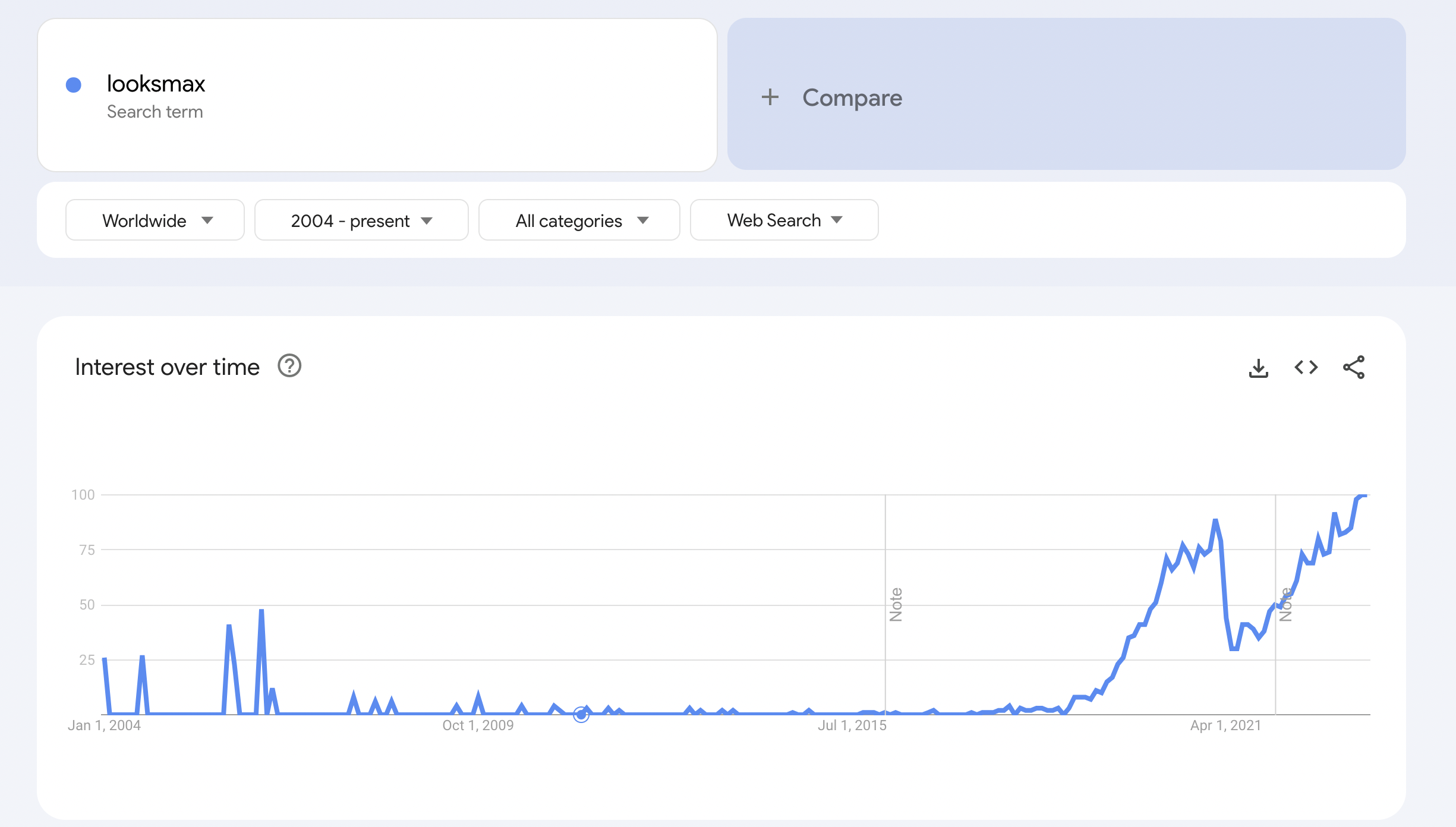Click the Apr 1, 2021 axis label
This screenshot has width=1456, height=827.
(1225, 725)
